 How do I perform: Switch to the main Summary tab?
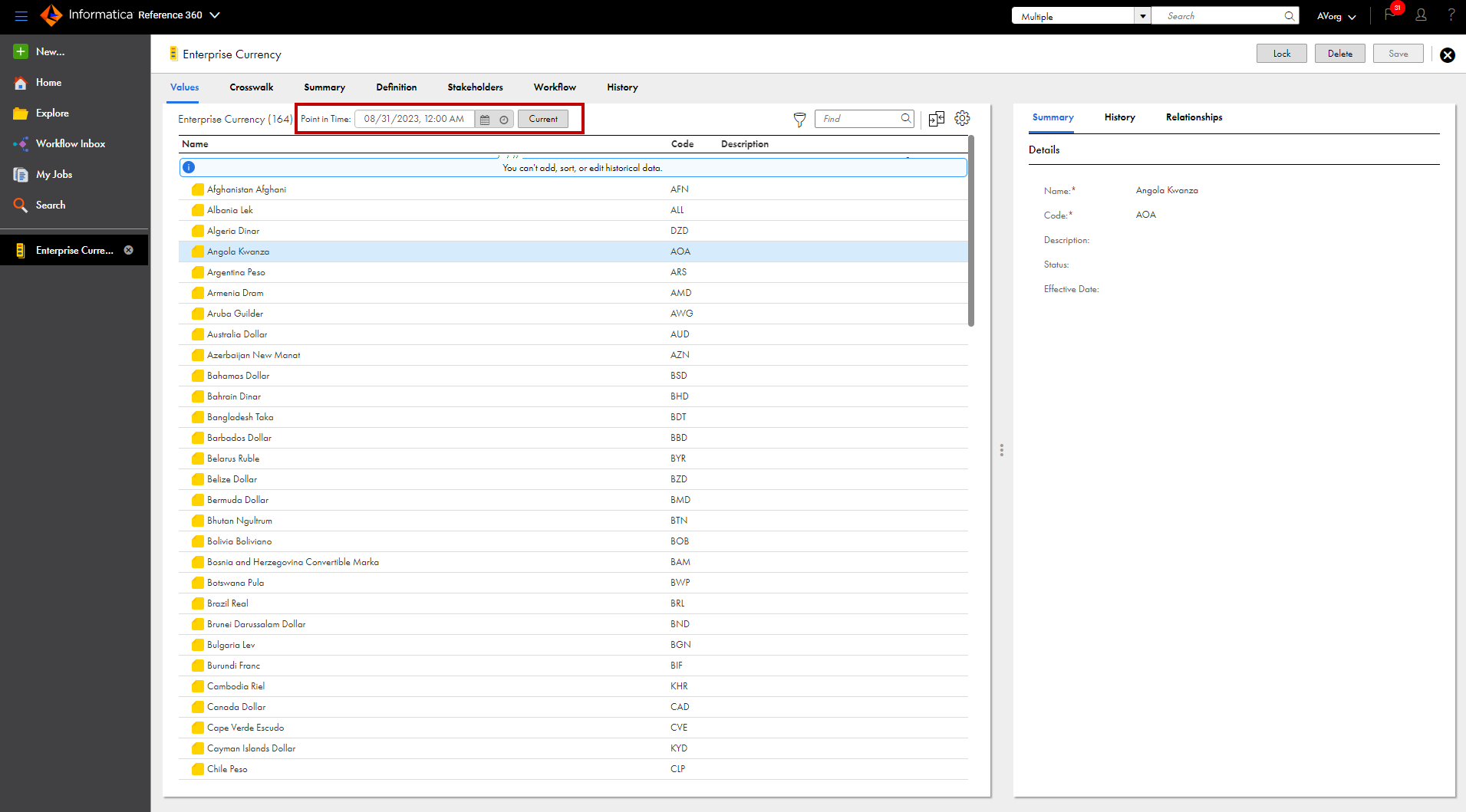click(324, 87)
